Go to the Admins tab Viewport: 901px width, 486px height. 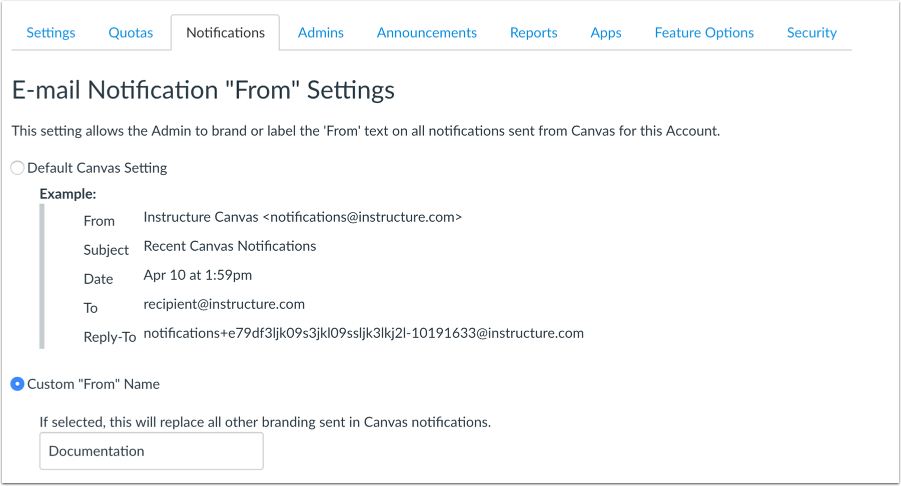click(321, 33)
